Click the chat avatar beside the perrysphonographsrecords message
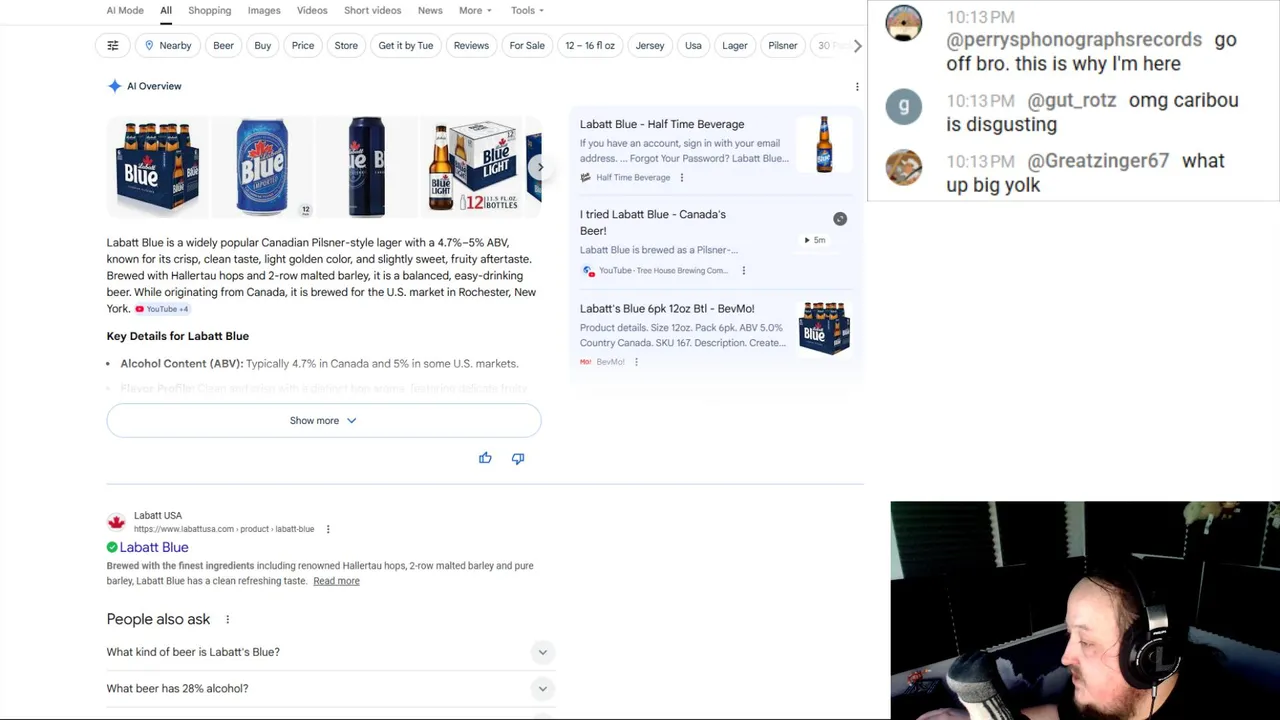Image resolution: width=1280 pixels, height=720 pixels. tap(904, 23)
